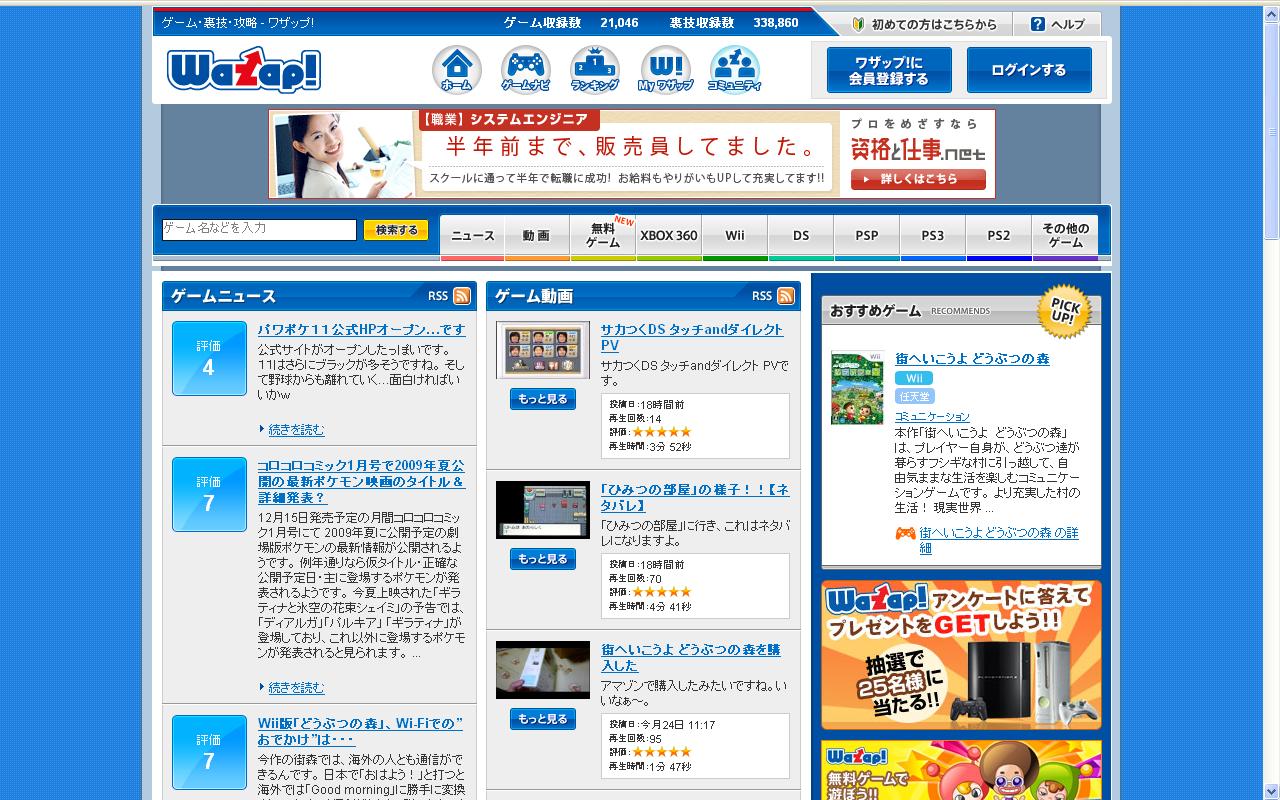Open the My ワザップ icon

(x=665, y=69)
